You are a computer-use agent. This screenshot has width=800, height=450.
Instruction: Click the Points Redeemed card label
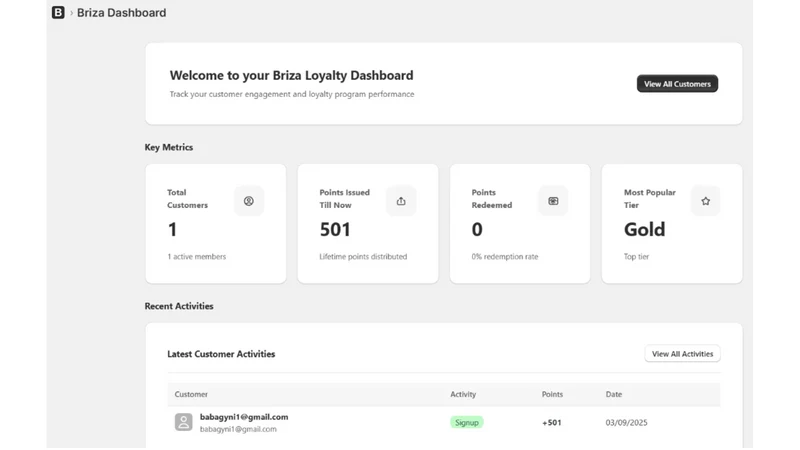point(492,198)
